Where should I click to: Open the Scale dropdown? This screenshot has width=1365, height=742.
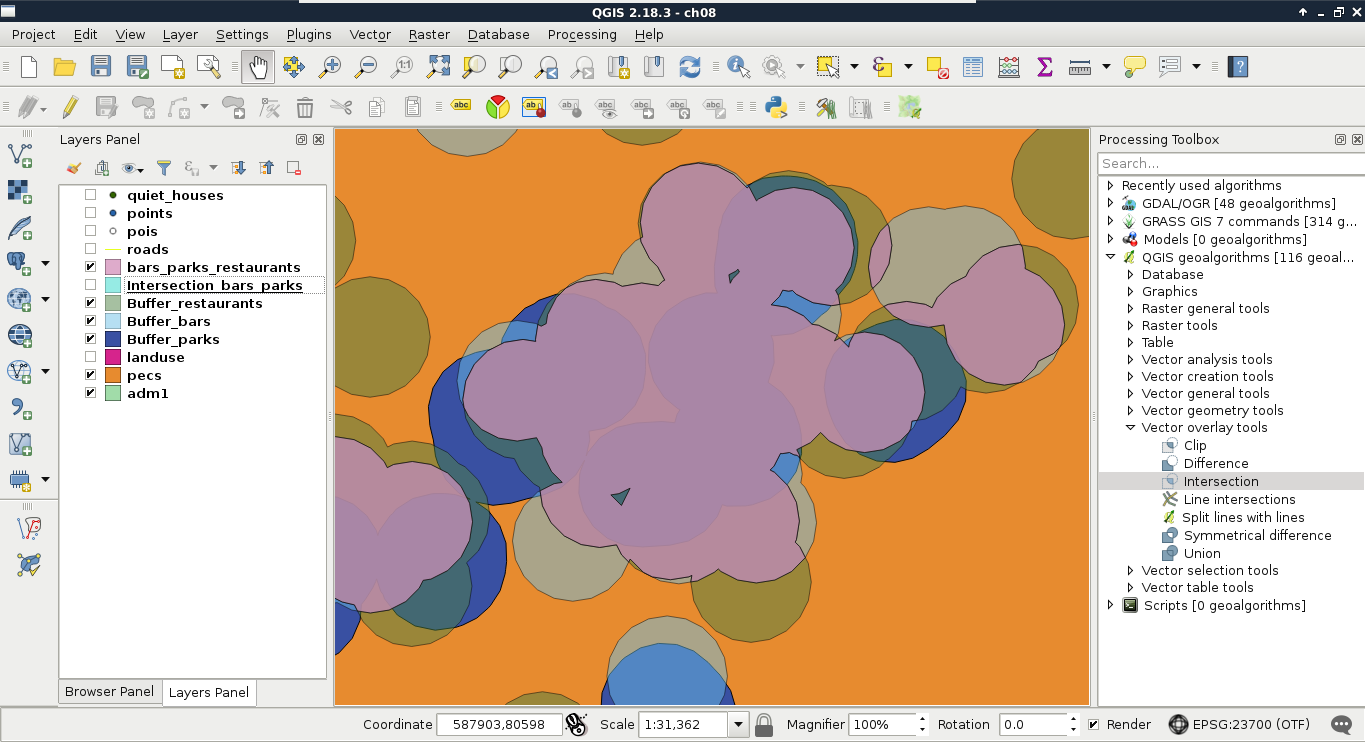point(739,724)
